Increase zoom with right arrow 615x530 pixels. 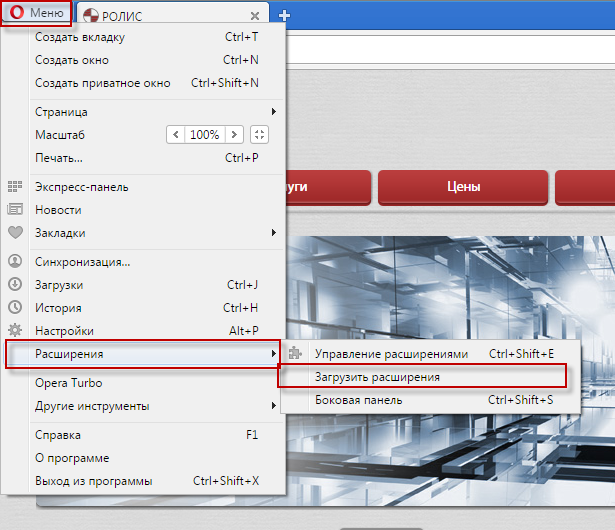pos(234,135)
